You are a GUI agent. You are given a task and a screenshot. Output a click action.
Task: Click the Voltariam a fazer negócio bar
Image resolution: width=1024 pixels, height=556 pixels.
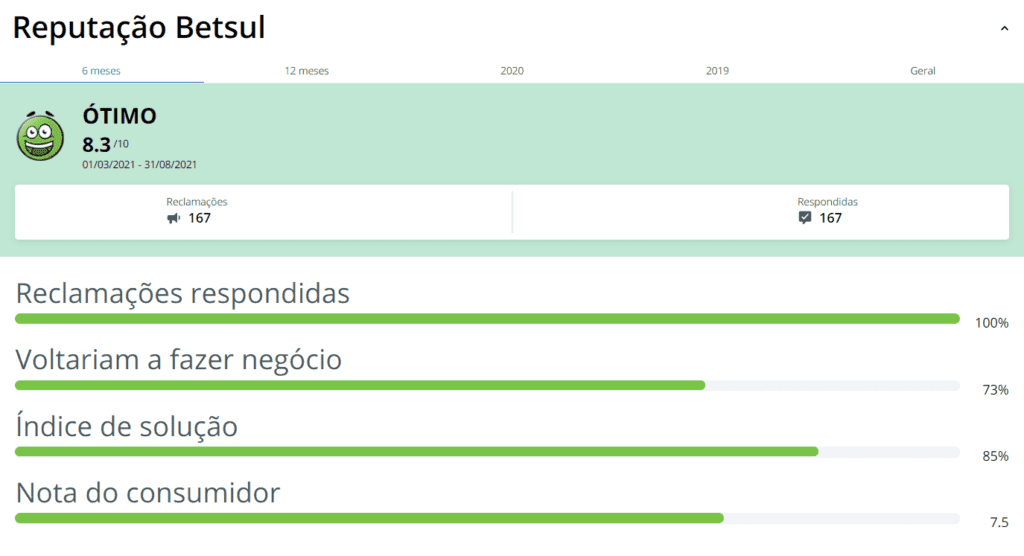[487, 385]
